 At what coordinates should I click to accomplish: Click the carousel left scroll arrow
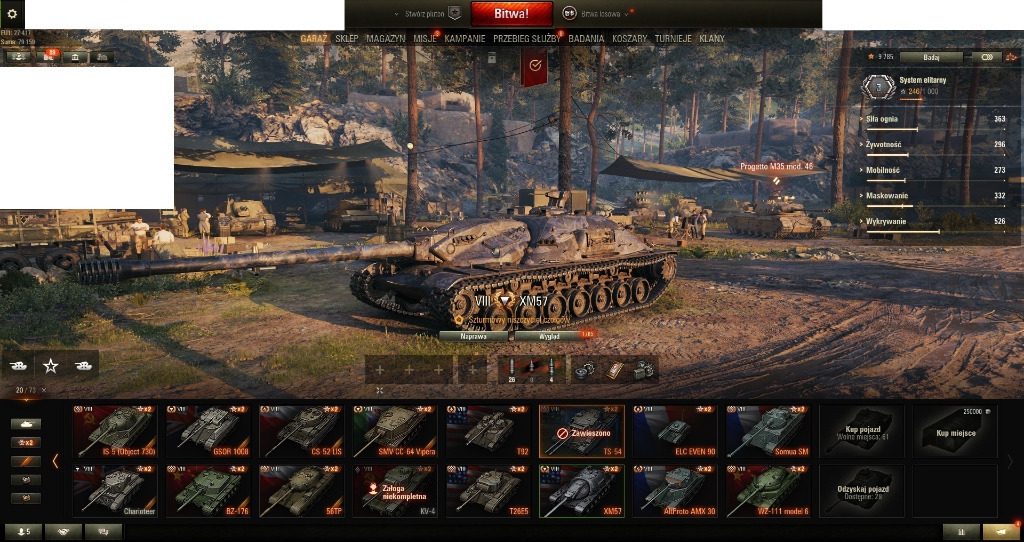(x=56, y=461)
